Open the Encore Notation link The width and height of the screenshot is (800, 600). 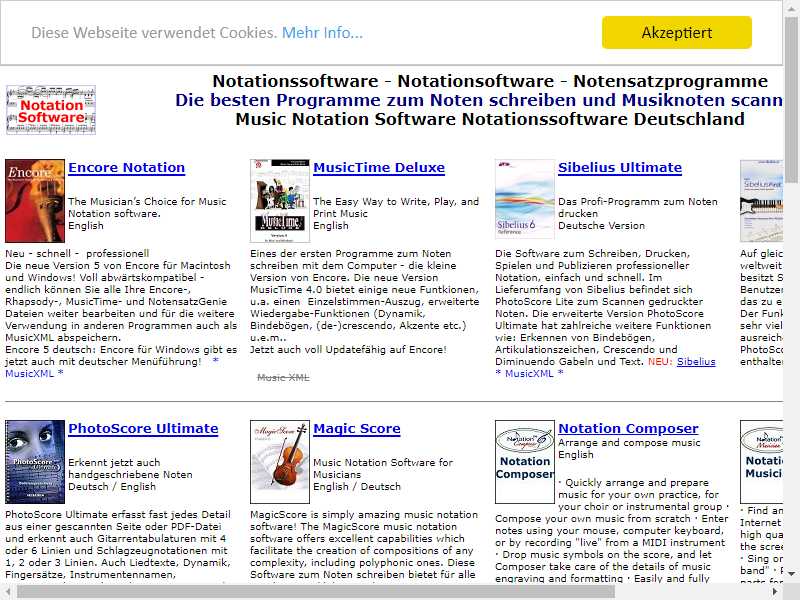point(127,167)
